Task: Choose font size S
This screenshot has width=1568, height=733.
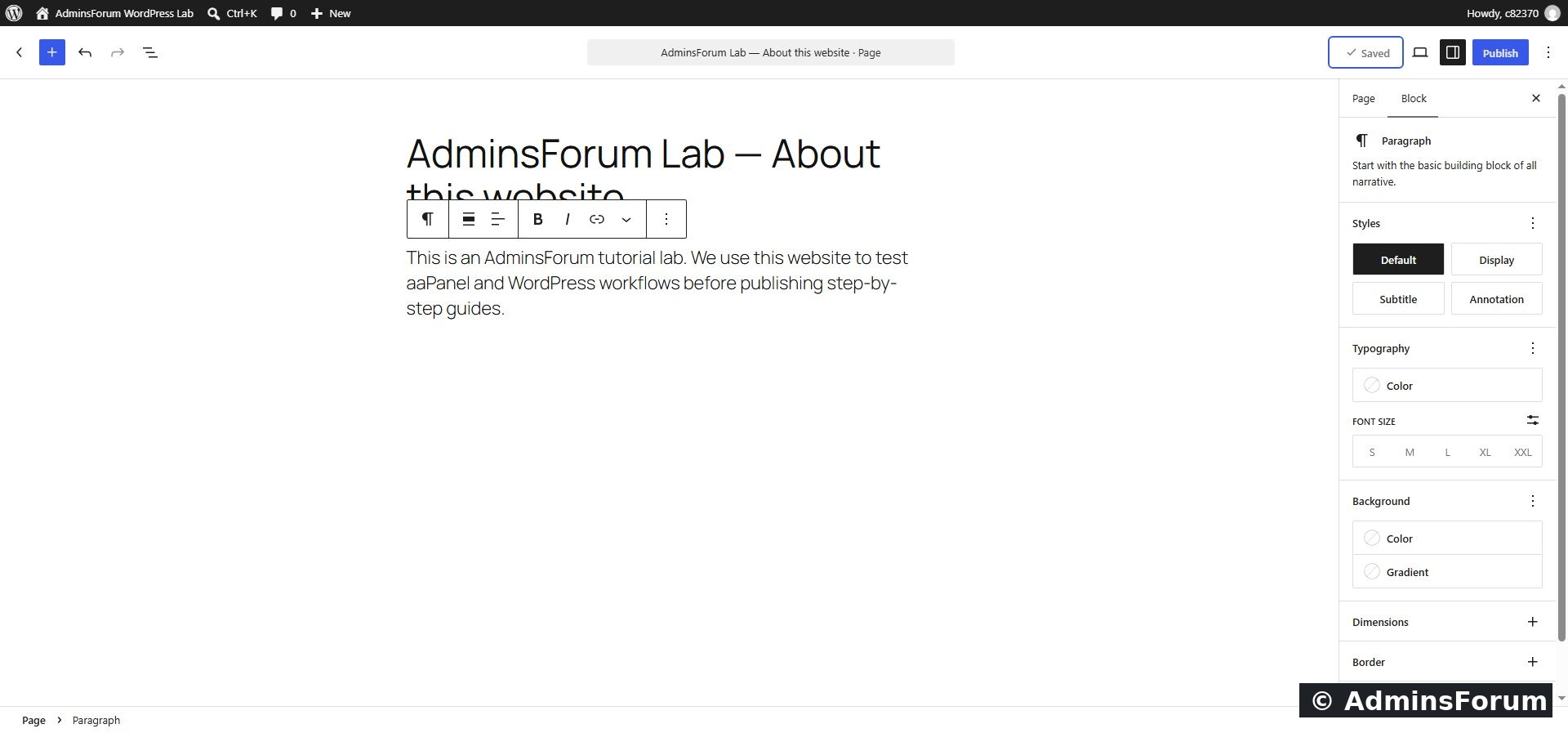Action: (x=1372, y=452)
